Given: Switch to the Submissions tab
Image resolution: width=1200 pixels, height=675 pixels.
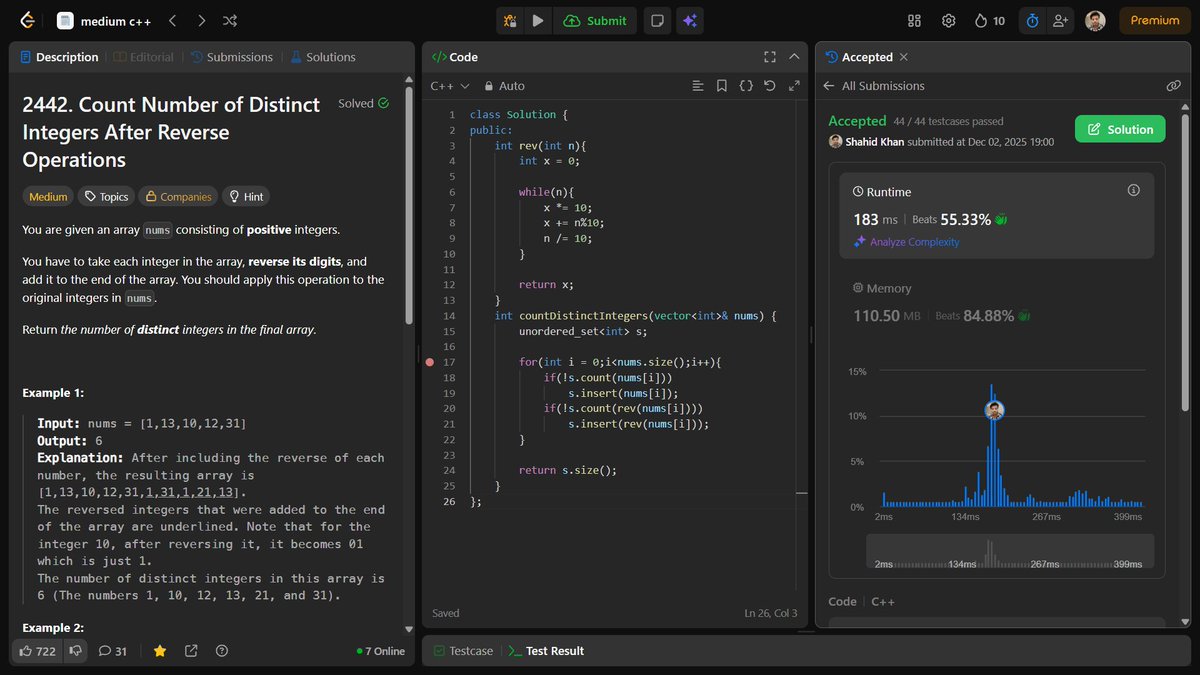Looking at the screenshot, I should tap(232, 57).
